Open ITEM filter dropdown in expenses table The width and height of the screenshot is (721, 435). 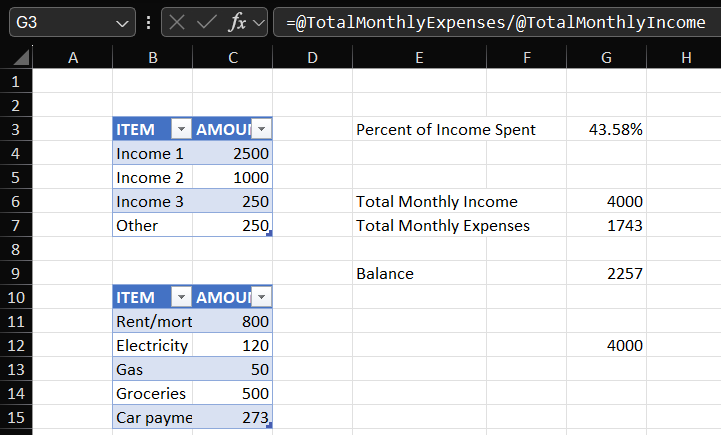[x=181, y=297]
